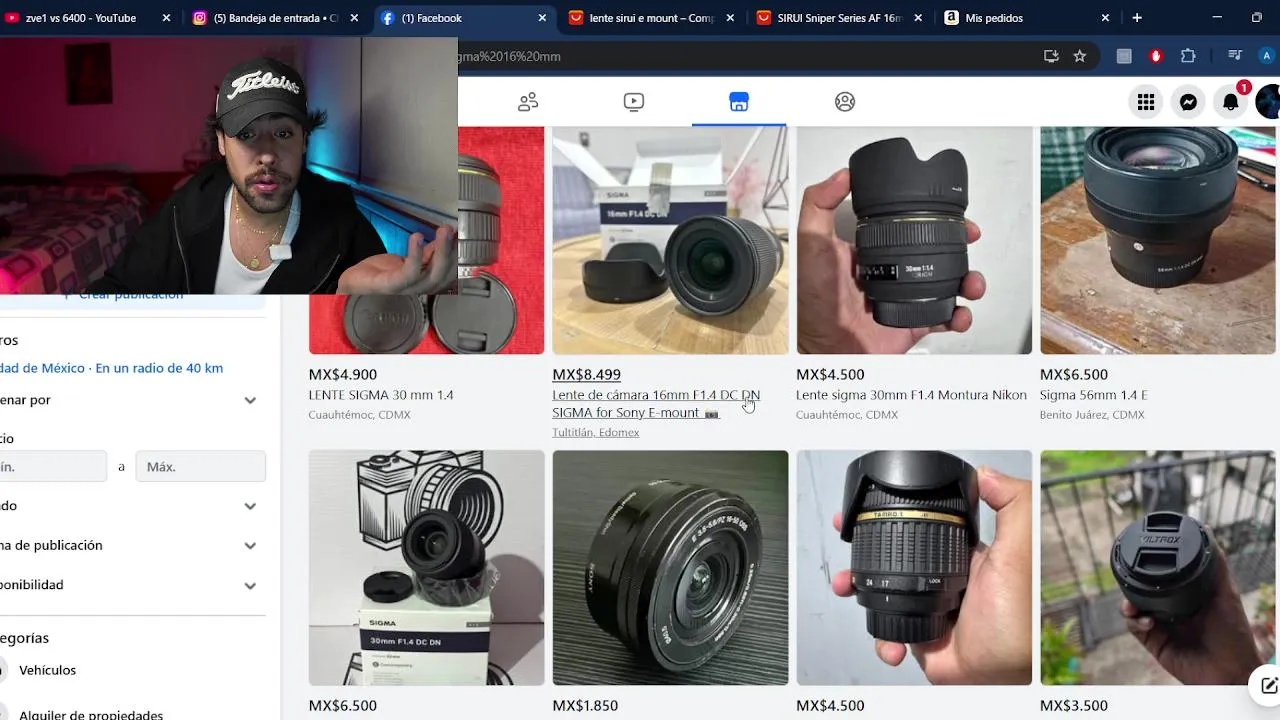
Task: Click the Máx. price input field
Action: (x=200, y=467)
